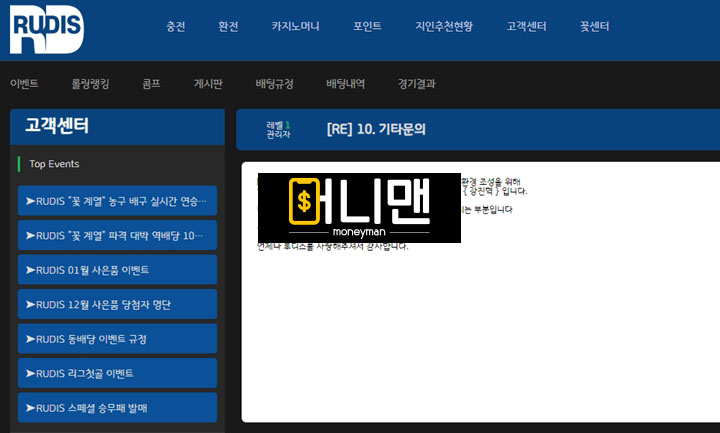Viewport: 720px width, 433px height.
Task: Click the Top Events label
Action: click(54, 164)
